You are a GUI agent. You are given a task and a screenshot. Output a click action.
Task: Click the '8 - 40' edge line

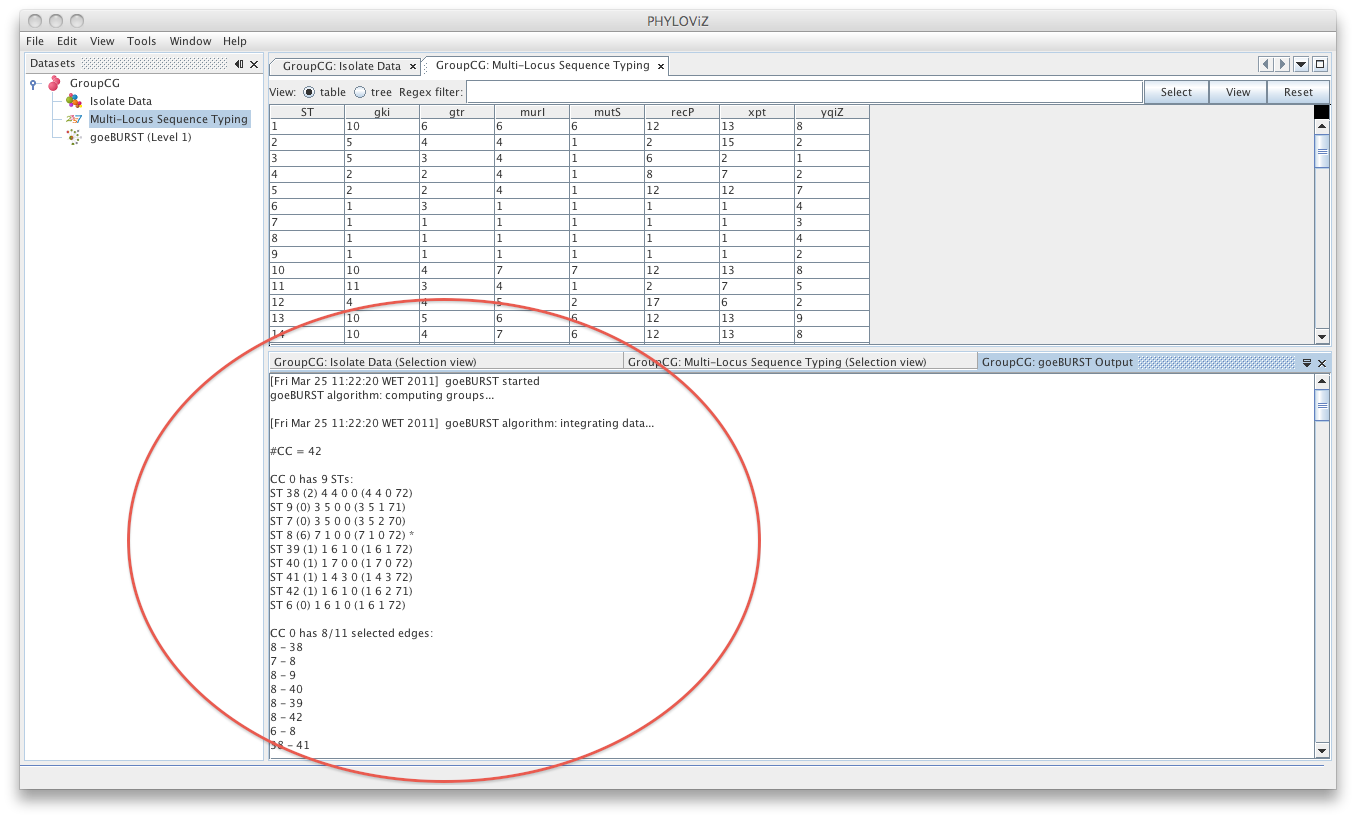coord(286,689)
